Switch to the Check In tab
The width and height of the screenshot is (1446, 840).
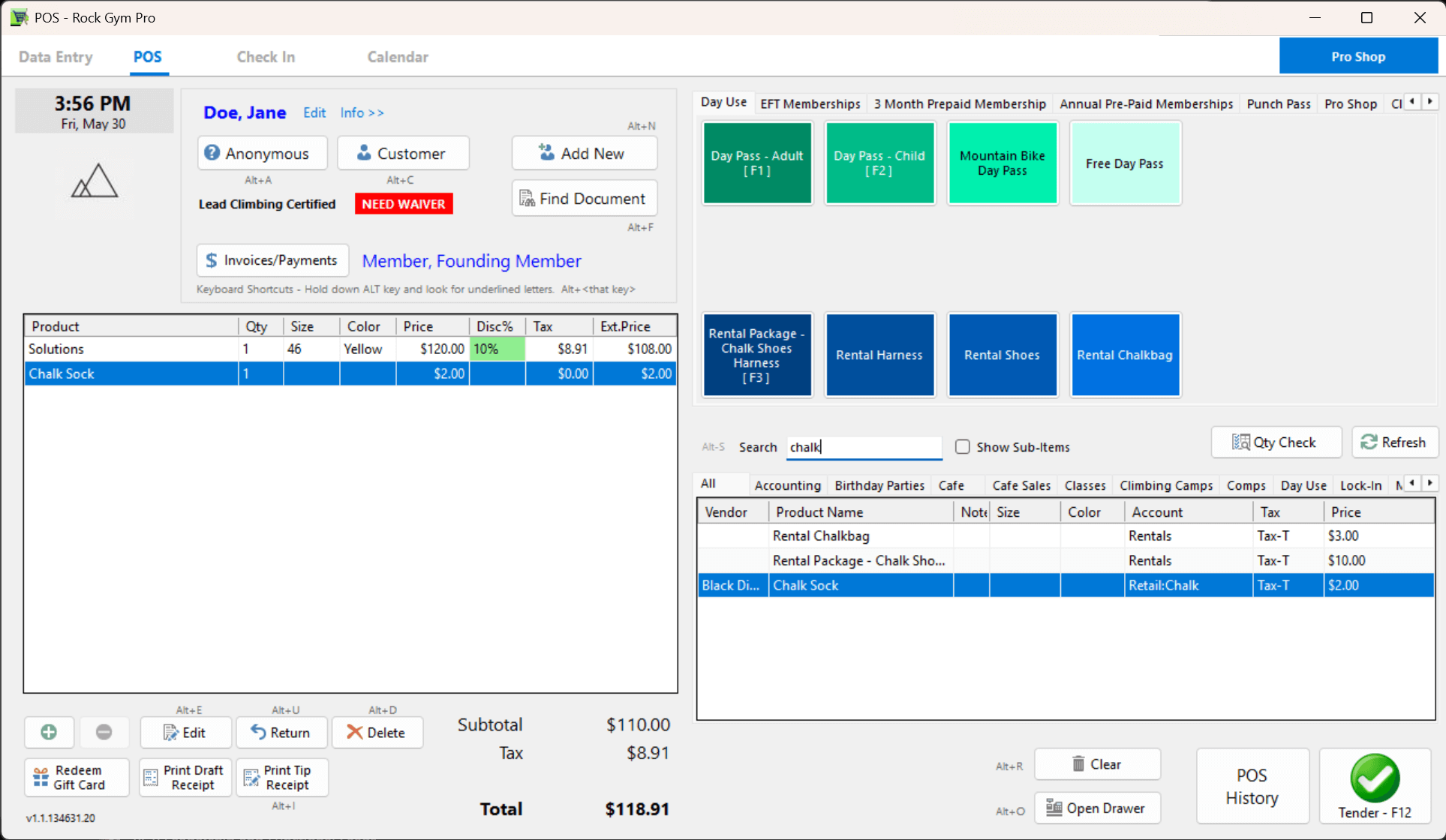(266, 57)
